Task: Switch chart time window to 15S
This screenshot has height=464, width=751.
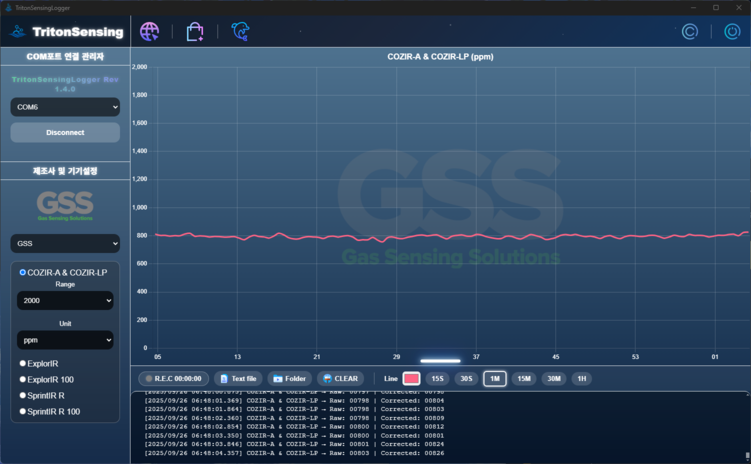Action: pyautogui.click(x=437, y=379)
